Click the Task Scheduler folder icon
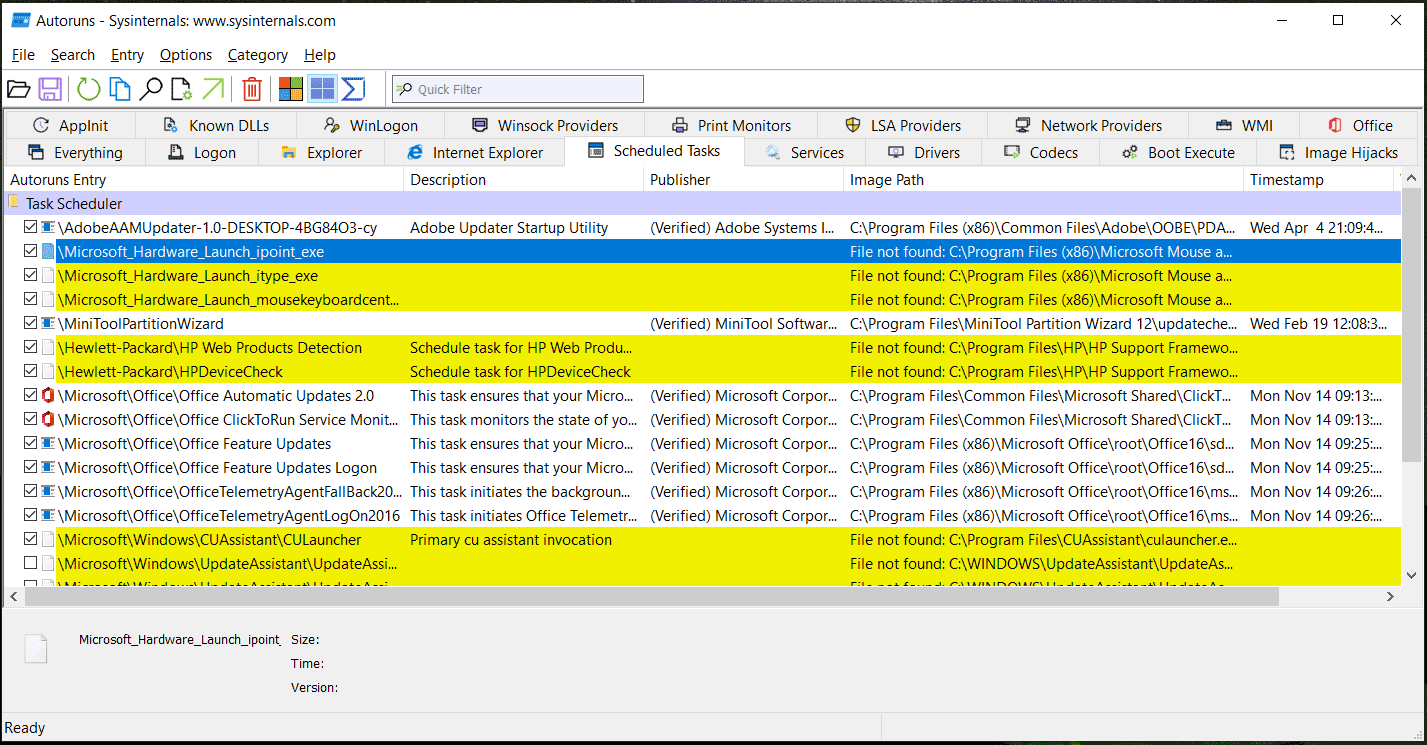The height and width of the screenshot is (745, 1427). [x=14, y=203]
